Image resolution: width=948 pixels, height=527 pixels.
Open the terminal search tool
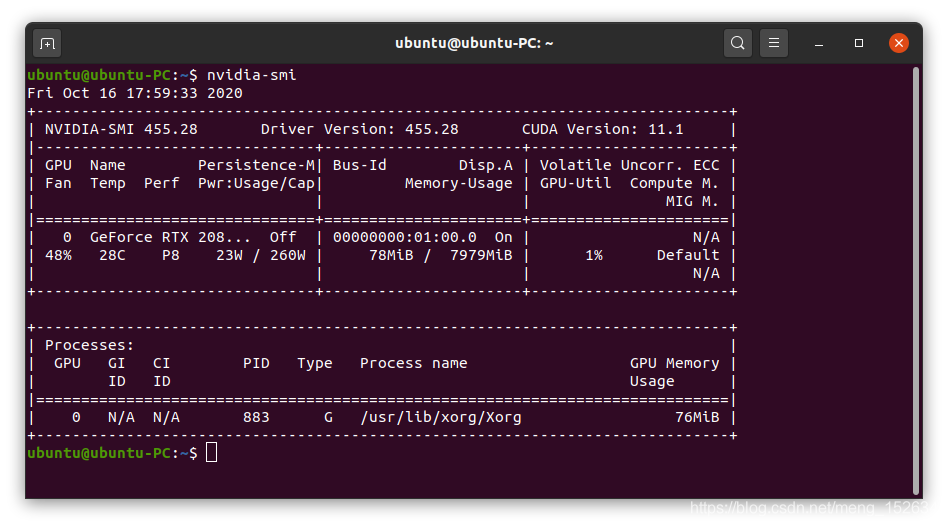pyautogui.click(x=738, y=43)
